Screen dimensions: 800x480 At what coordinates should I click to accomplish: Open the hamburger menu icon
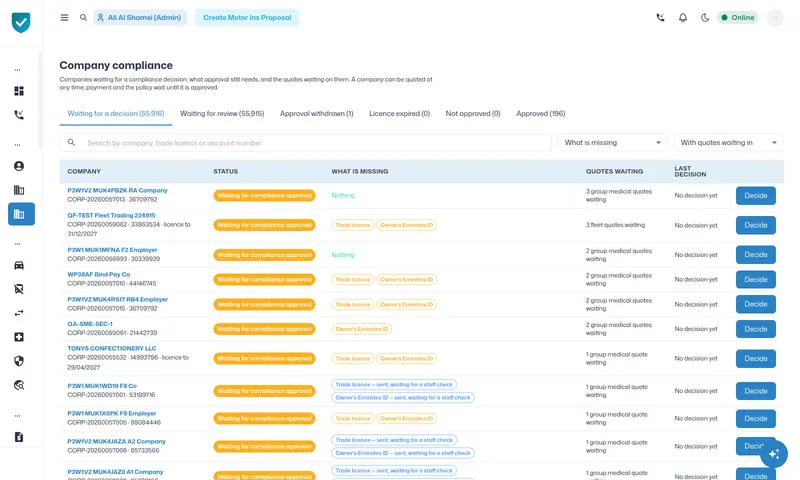64,17
